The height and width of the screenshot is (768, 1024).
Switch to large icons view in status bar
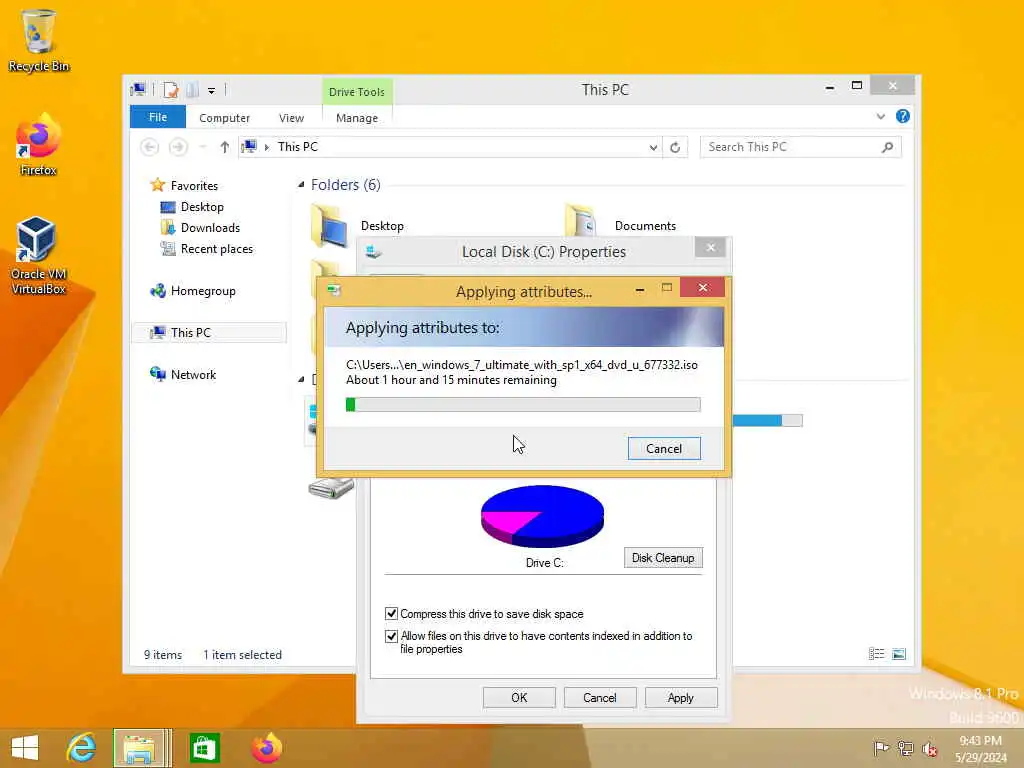pos(899,654)
